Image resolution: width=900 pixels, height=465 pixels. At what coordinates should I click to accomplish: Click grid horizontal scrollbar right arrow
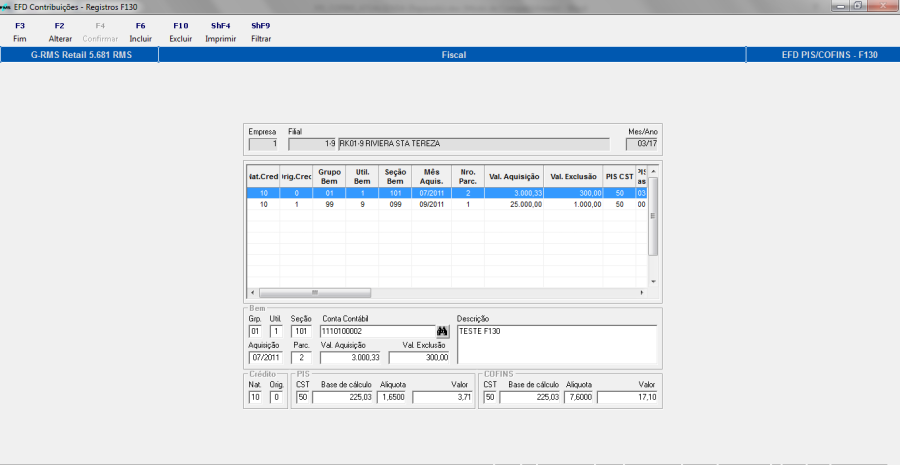pos(642,293)
